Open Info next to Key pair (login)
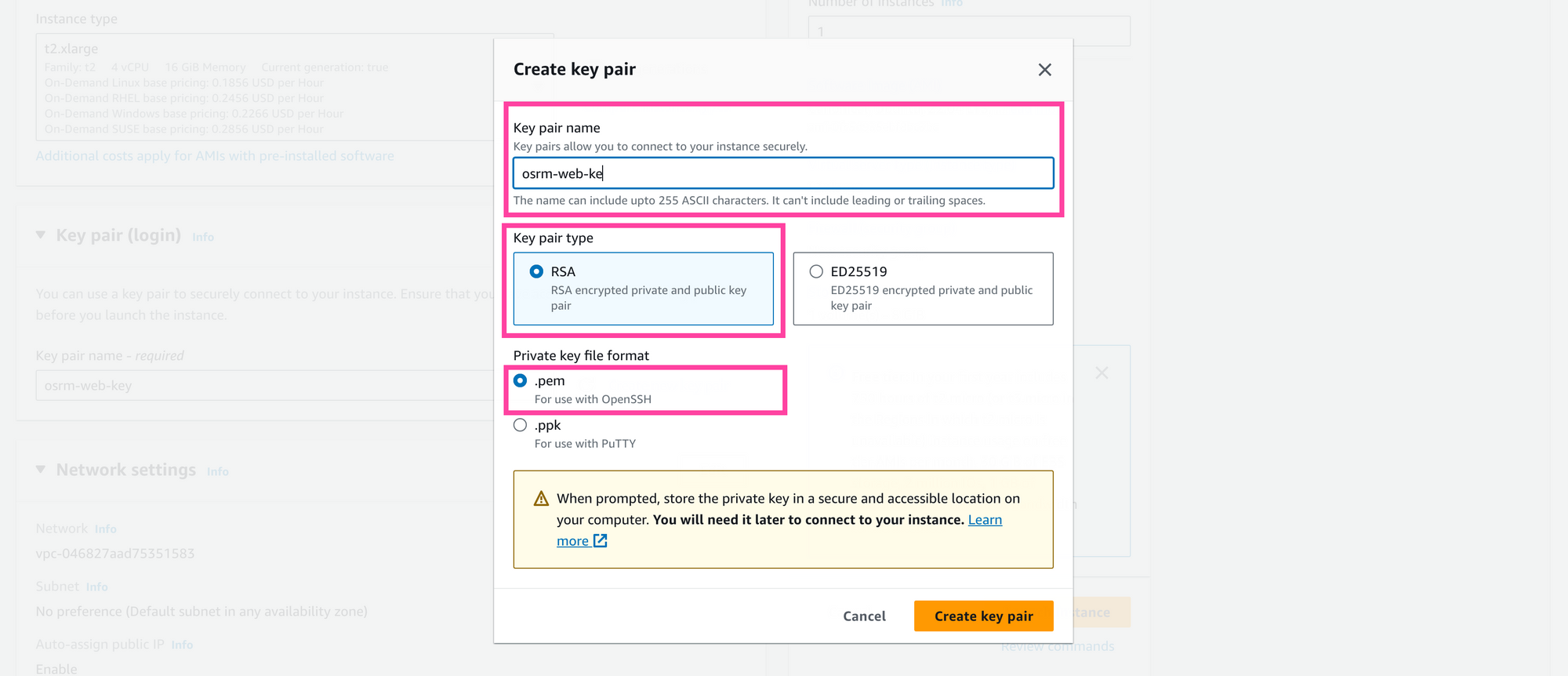The height and width of the screenshot is (676, 1568). tap(202, 237)
